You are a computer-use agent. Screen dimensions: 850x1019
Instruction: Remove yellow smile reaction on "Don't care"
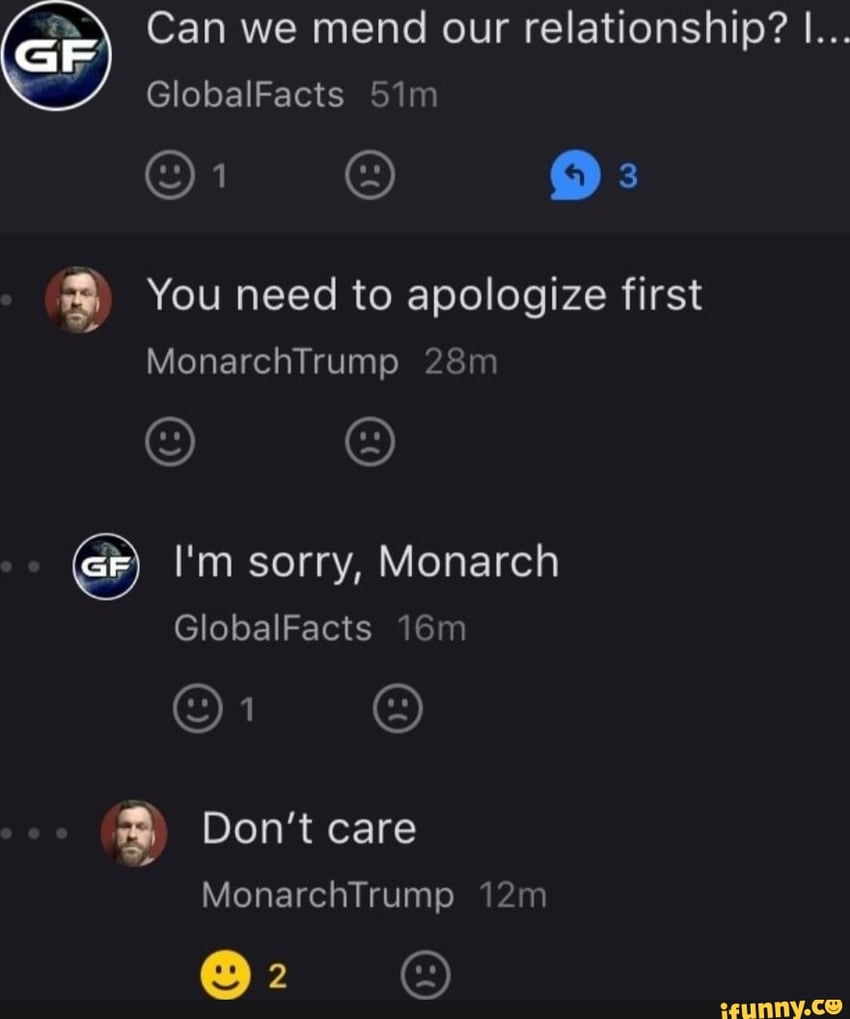[x=226, y=976]
